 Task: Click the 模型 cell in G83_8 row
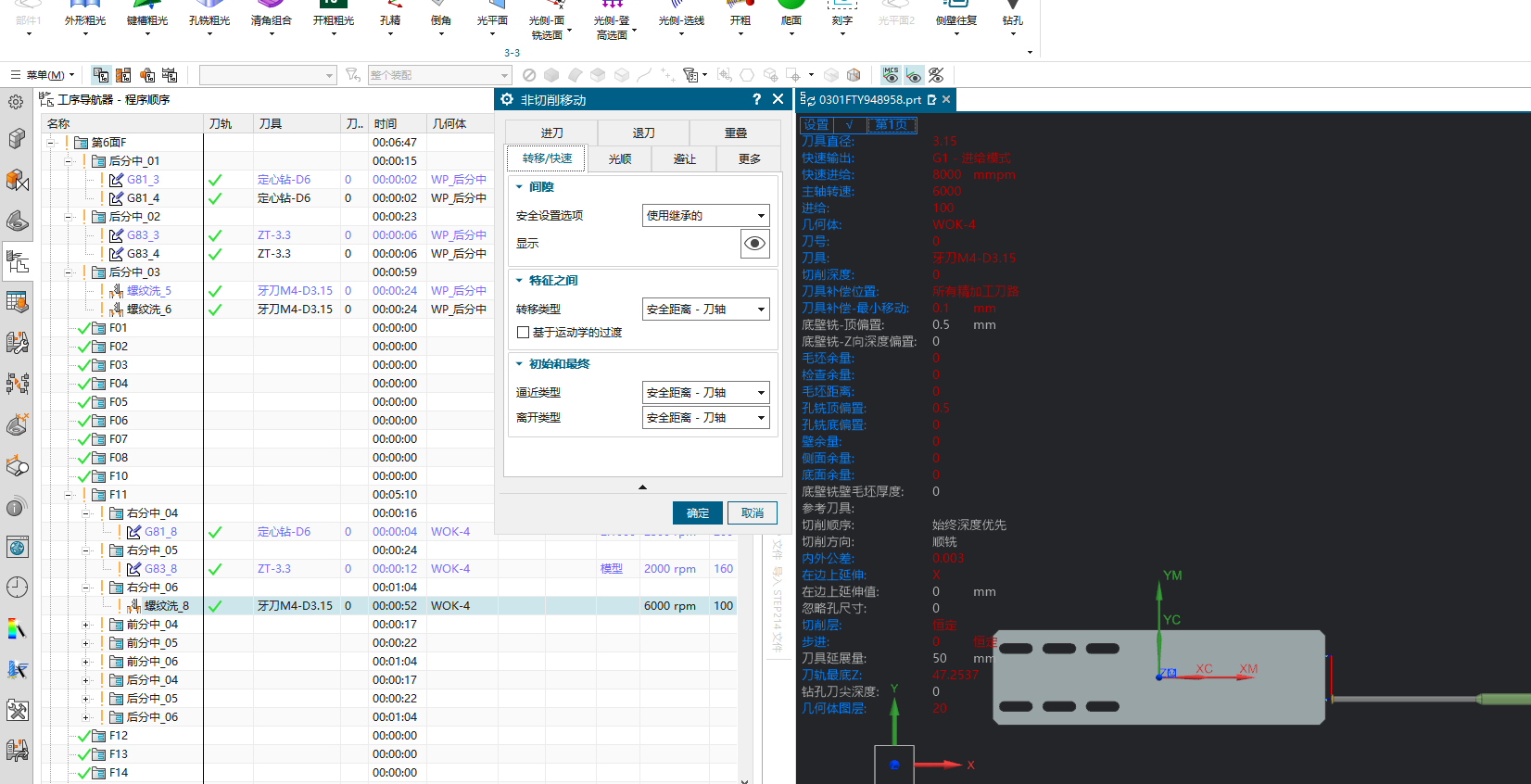tap(612, 569)
